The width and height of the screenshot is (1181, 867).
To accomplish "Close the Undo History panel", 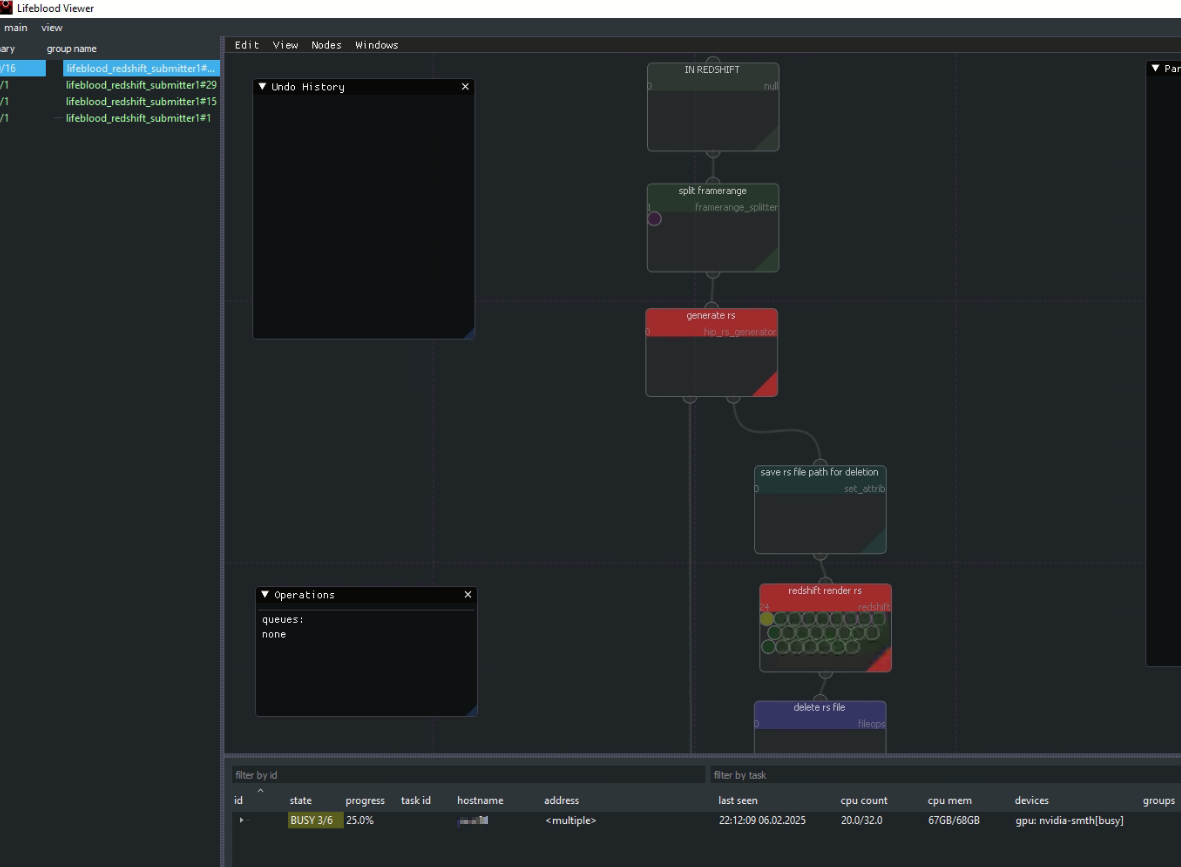I will point(465,87).
